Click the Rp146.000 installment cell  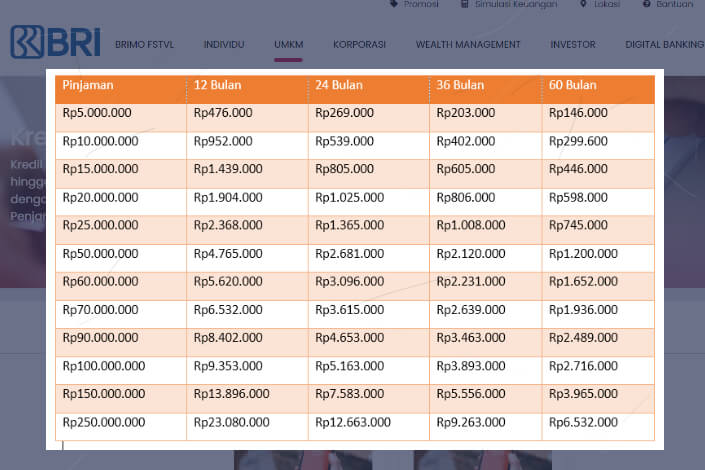coord(598,117)
